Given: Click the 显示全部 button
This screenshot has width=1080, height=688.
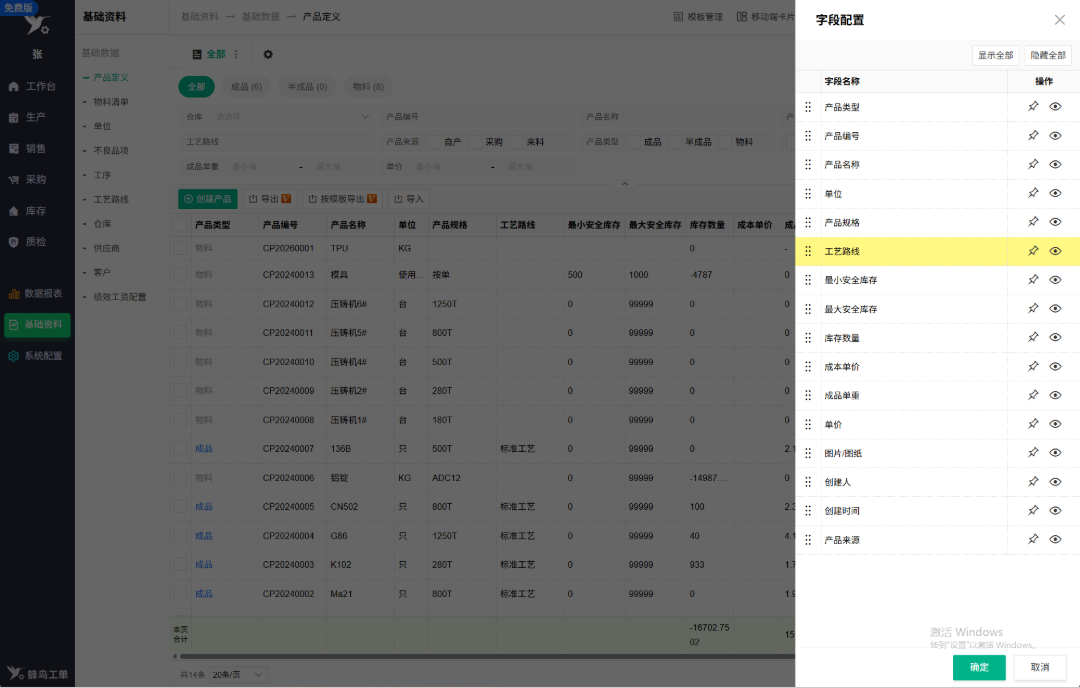Looking at the screenshot, I should tap(995, 55).
